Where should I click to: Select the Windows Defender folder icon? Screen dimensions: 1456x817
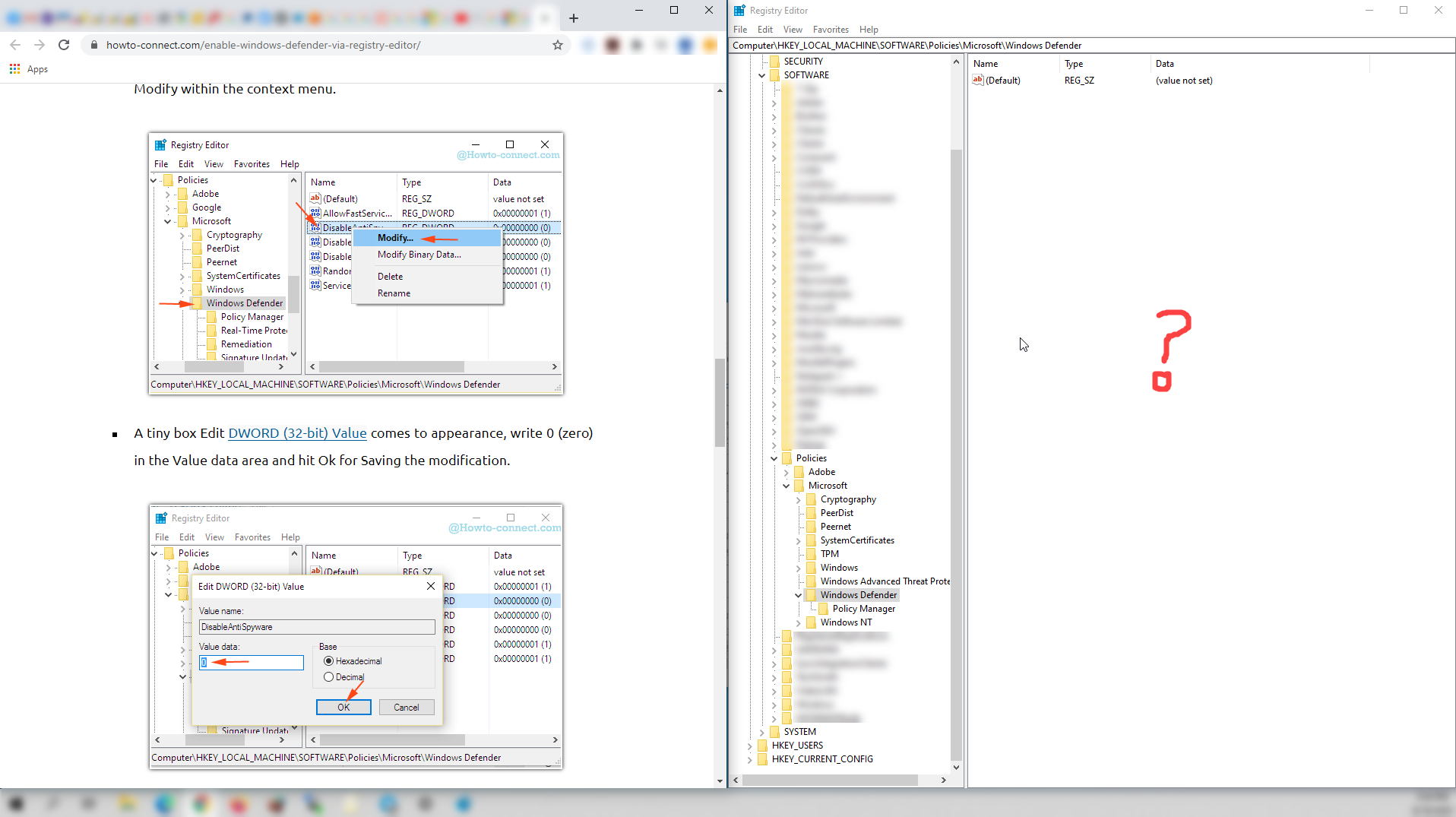811,595
